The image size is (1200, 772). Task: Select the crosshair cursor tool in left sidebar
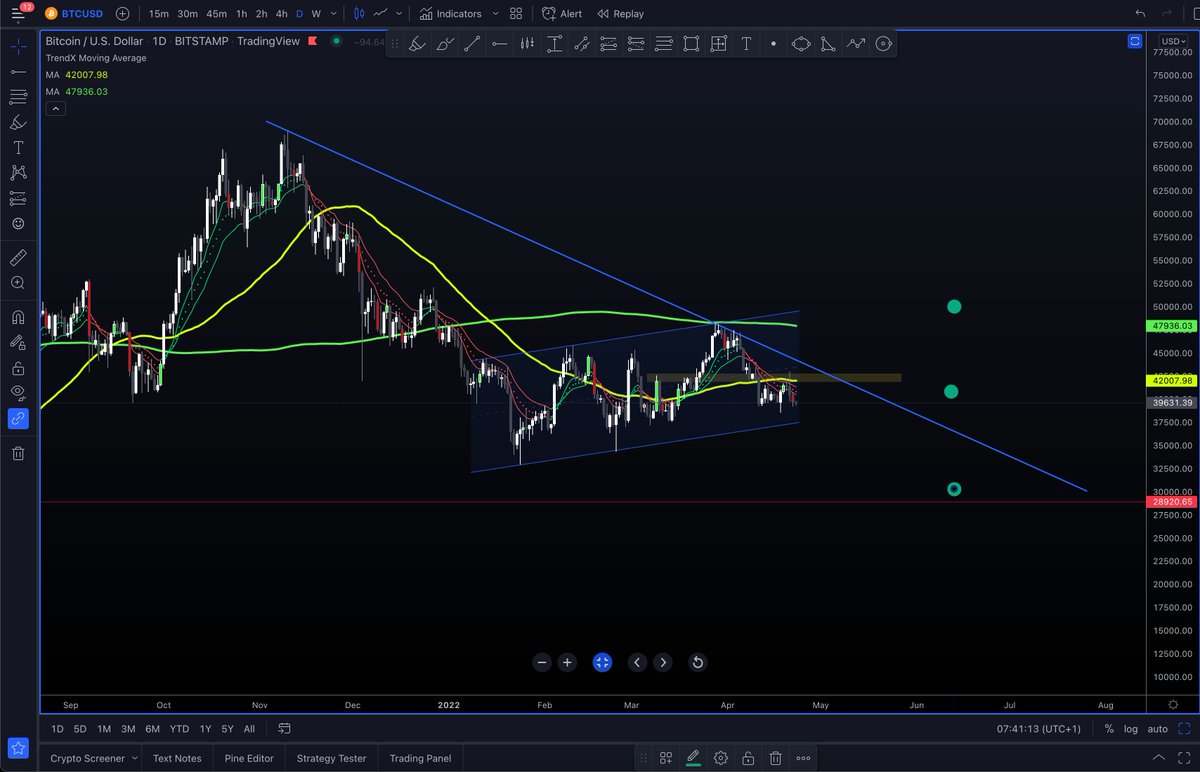click(18, 46)
